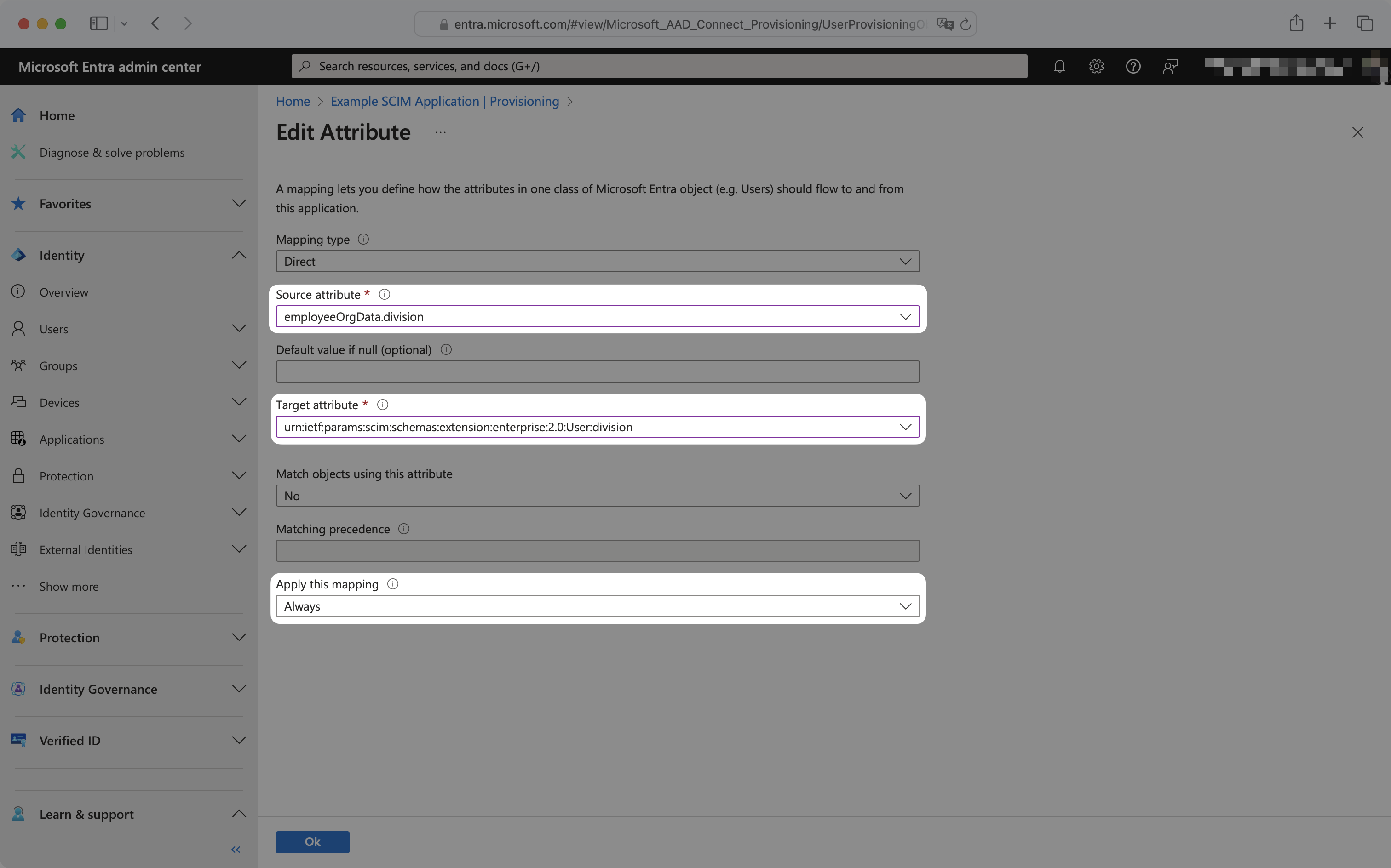This screenshot has height=868, width=1391.
Task: Open the notifications bell icon
Action: 1059,67
